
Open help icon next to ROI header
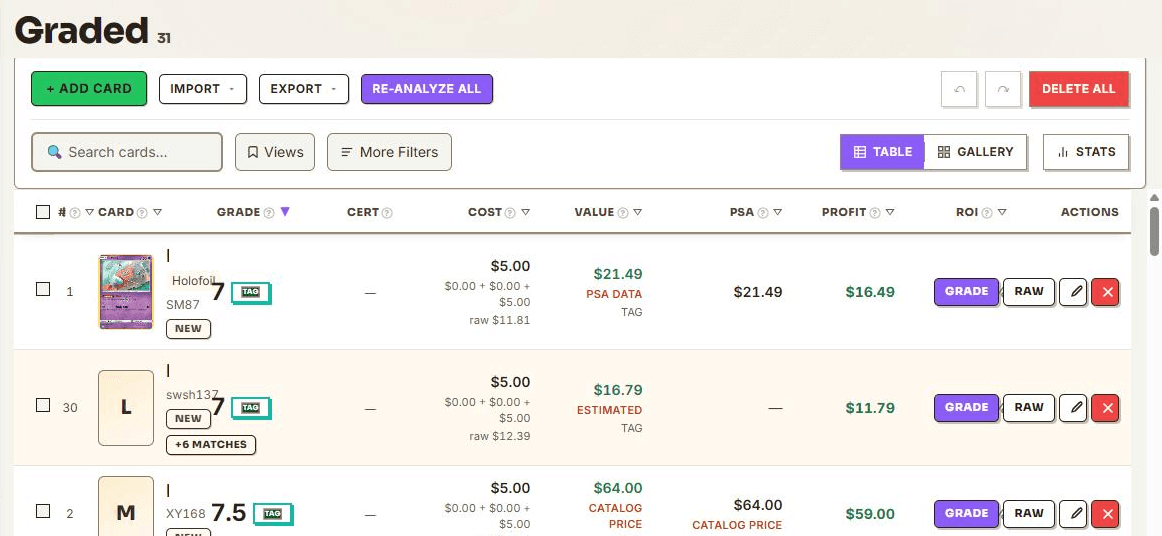tap(987, 213)
